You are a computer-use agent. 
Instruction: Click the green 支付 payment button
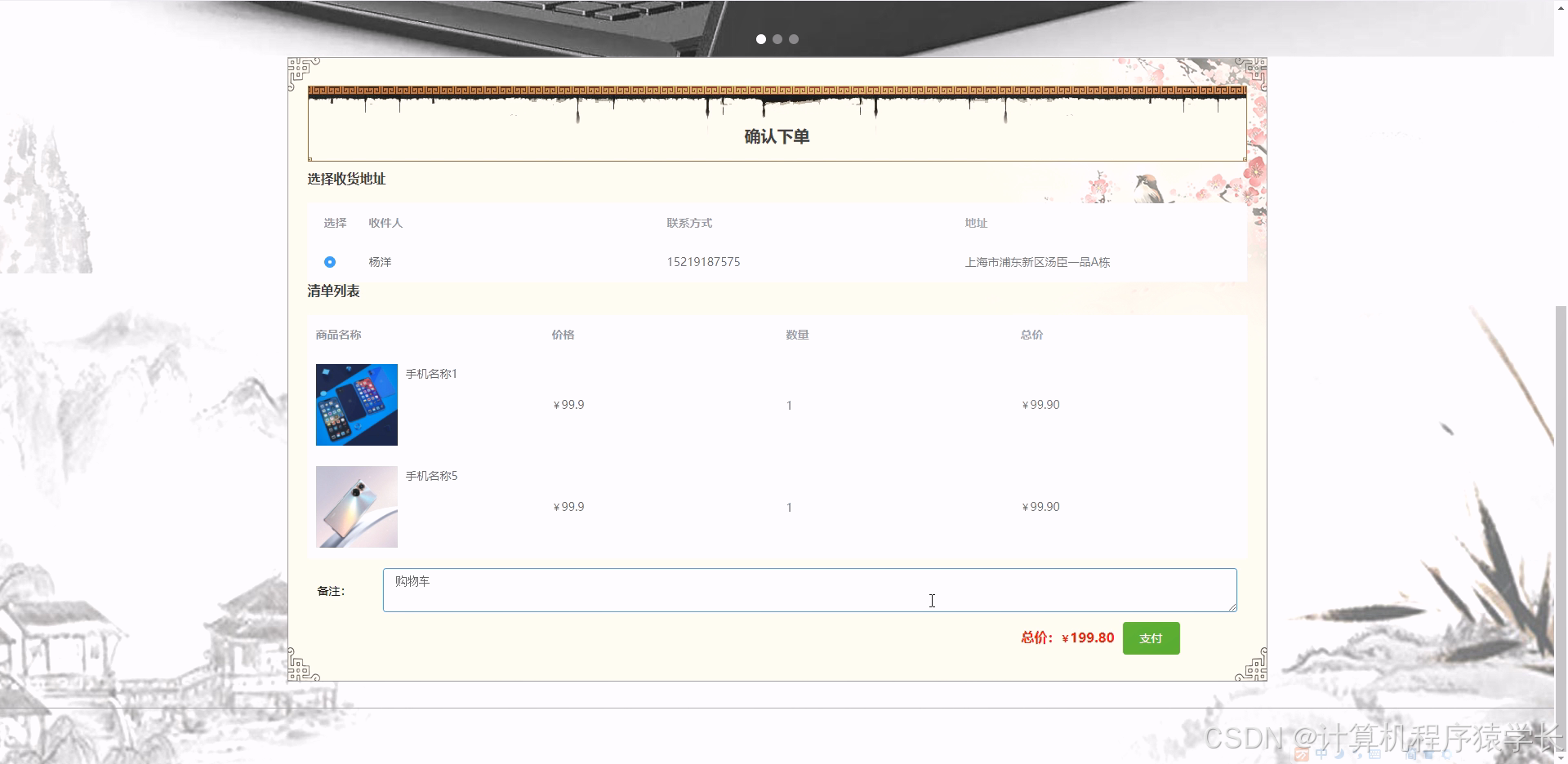click(1151, 637)
